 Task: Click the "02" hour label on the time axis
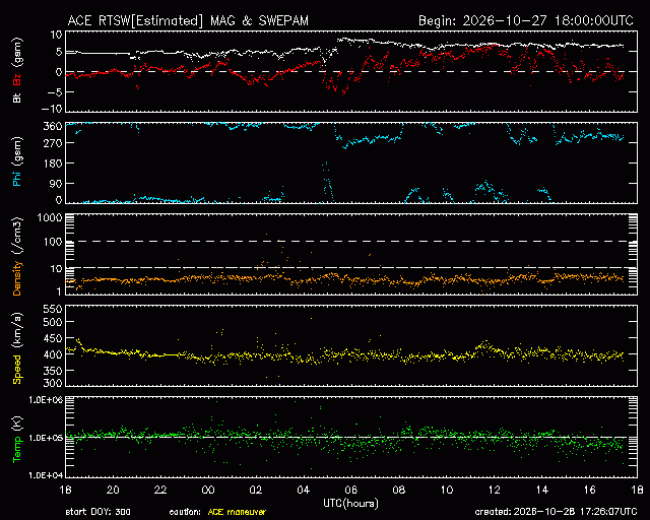point(256,490)
